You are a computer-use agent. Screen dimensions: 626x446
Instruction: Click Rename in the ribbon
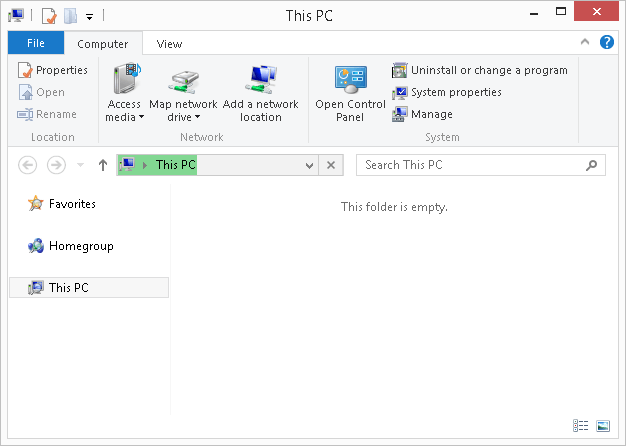pos(47,114)
